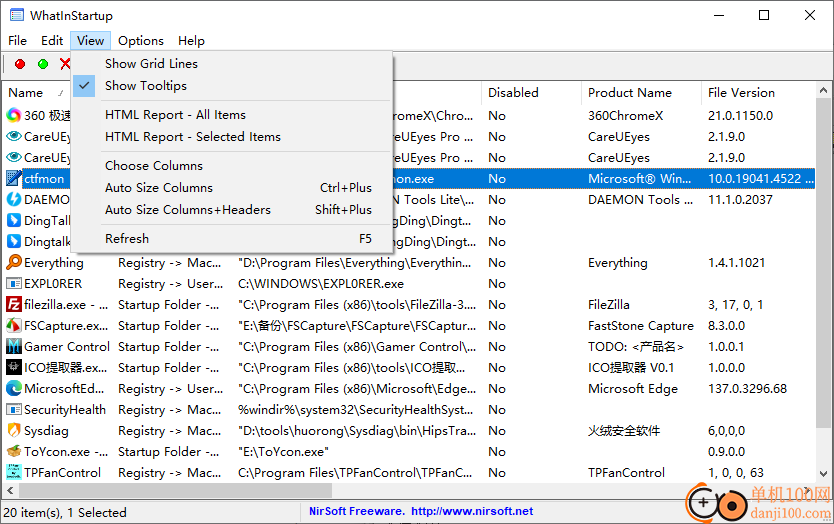Click the Everything magnifier icon
The width and height of the screenshot is (834, 524).
click(14, 262)
